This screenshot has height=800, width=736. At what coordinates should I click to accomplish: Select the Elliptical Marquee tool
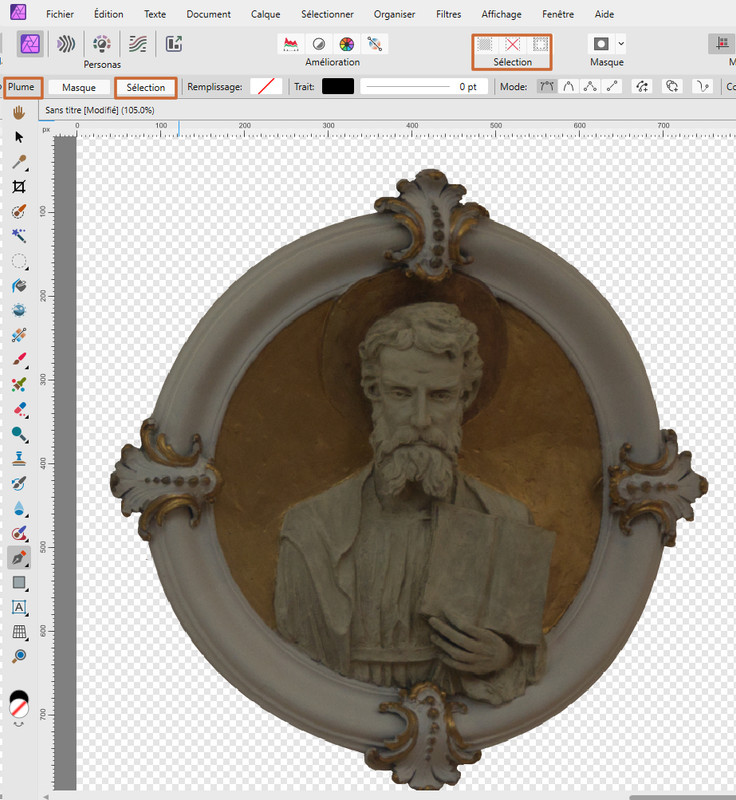pos(19,261)
